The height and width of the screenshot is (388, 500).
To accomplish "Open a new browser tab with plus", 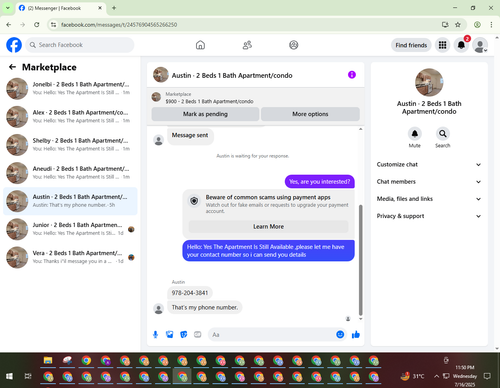I will click(x=114, y=8).
